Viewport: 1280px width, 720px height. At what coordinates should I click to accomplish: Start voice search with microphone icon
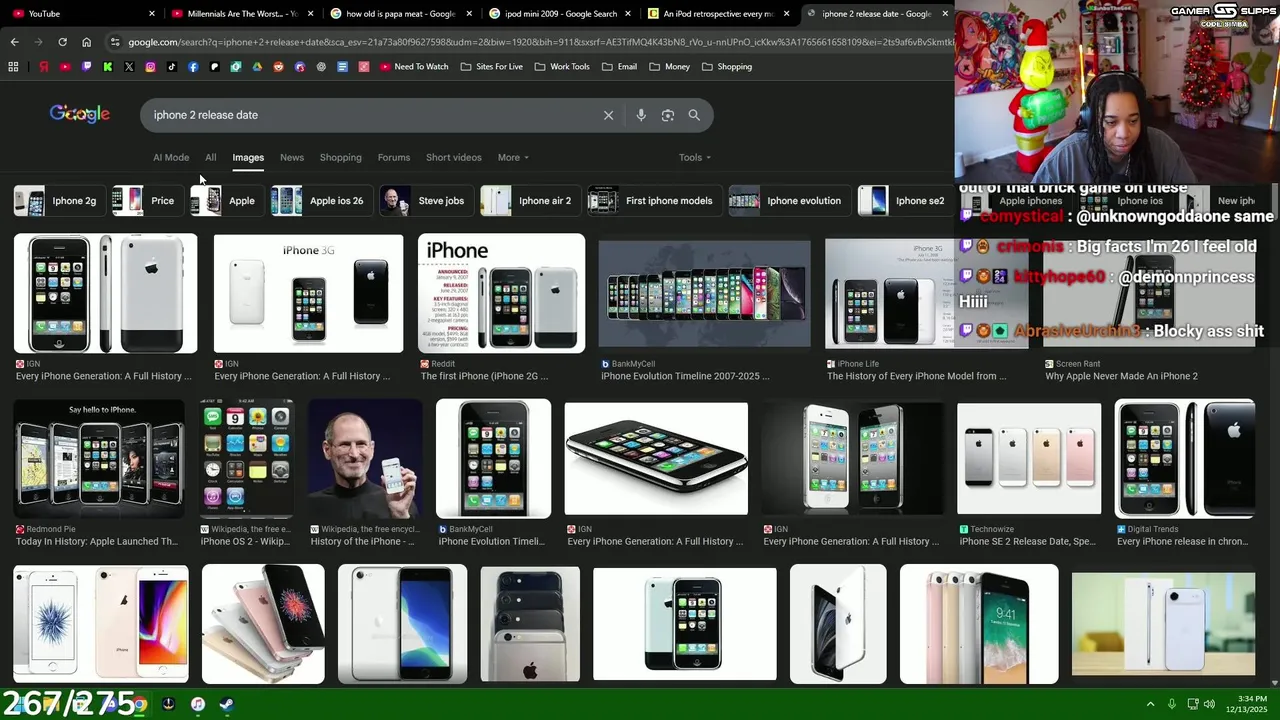pos(641,115)
